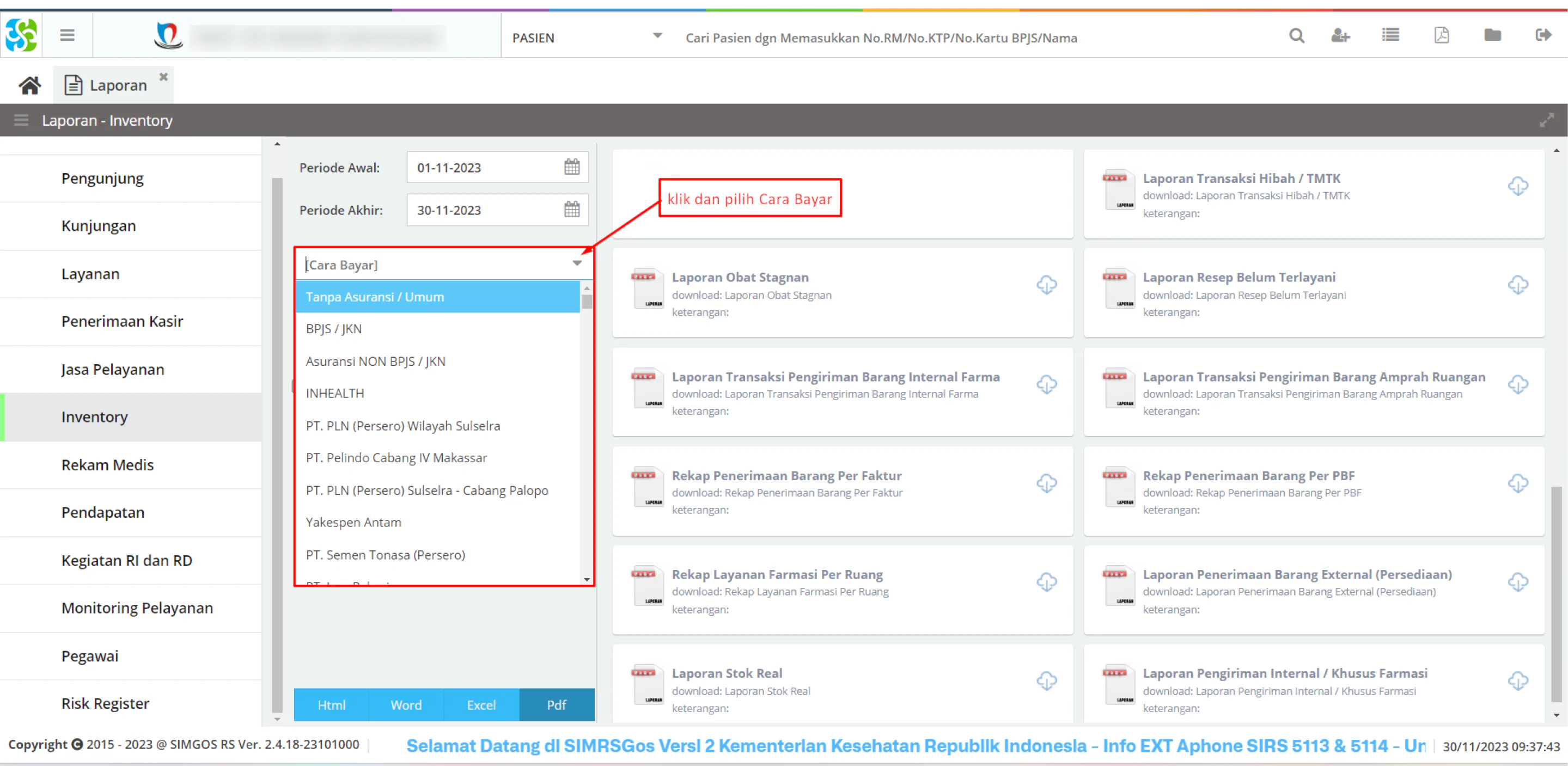Download Laporan Obat Stagnan report
Screen dimensions: 1568x766
(1046, 285)
